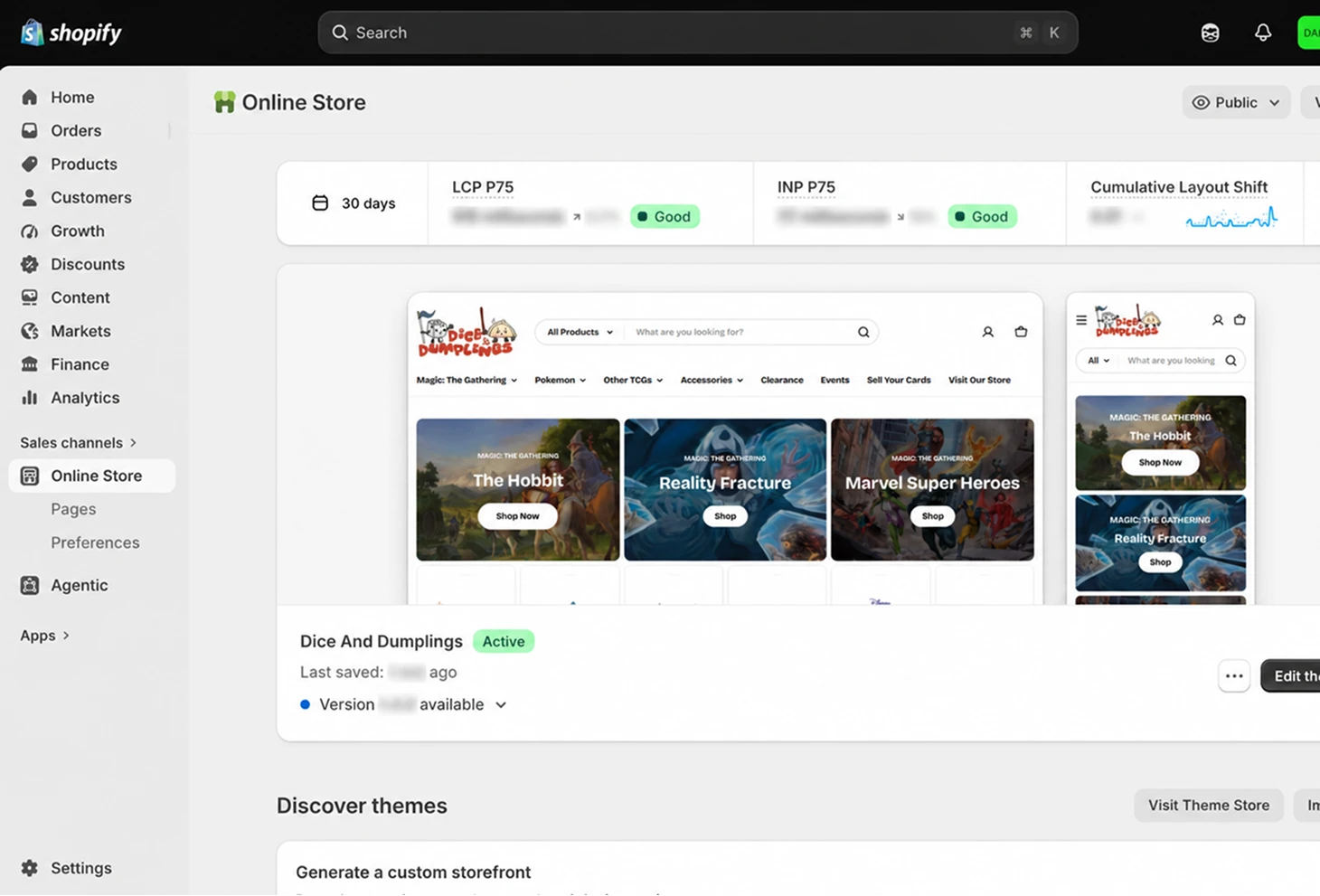Screen dimensions: 1320x896
Task: Click the cart icon in mobile preview
Action: [1240, 320]
